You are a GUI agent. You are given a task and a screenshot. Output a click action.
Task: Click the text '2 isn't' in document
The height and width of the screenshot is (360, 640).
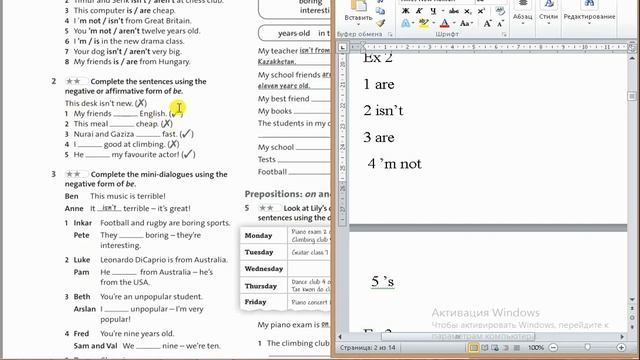pos(383,111)
